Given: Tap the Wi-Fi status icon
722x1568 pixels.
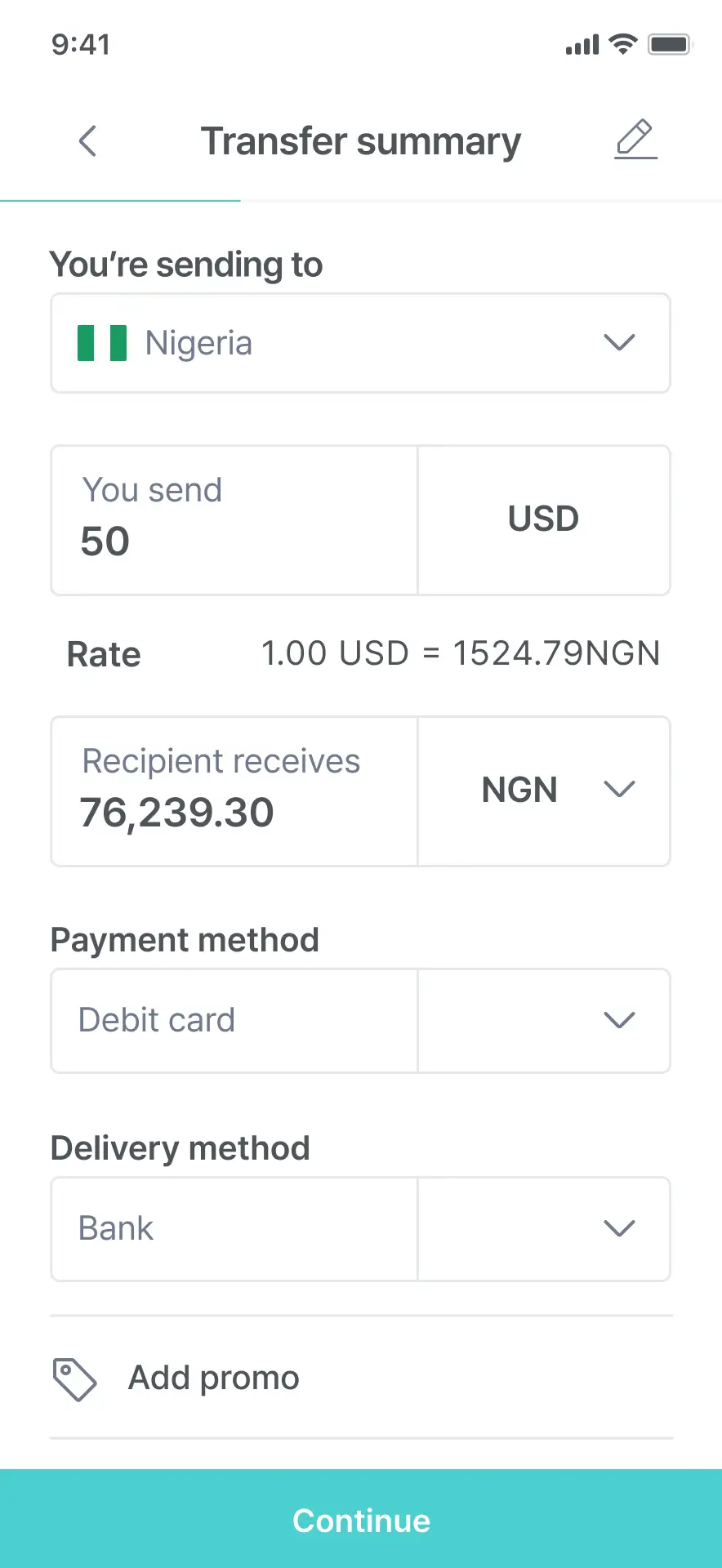Looking at the screenshot, I should point(623,44).
